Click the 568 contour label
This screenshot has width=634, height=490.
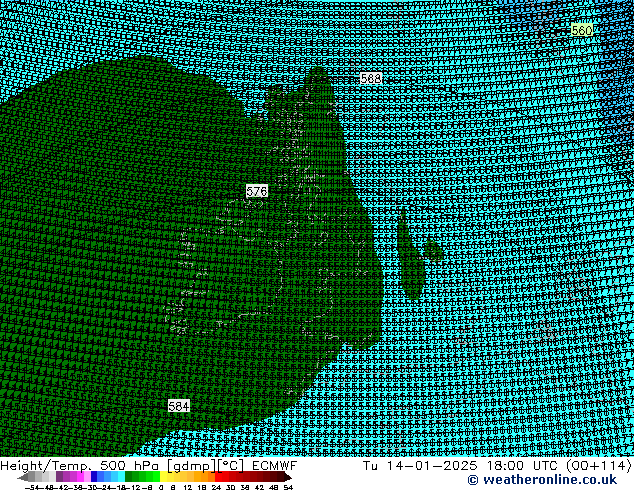[370, 78]
